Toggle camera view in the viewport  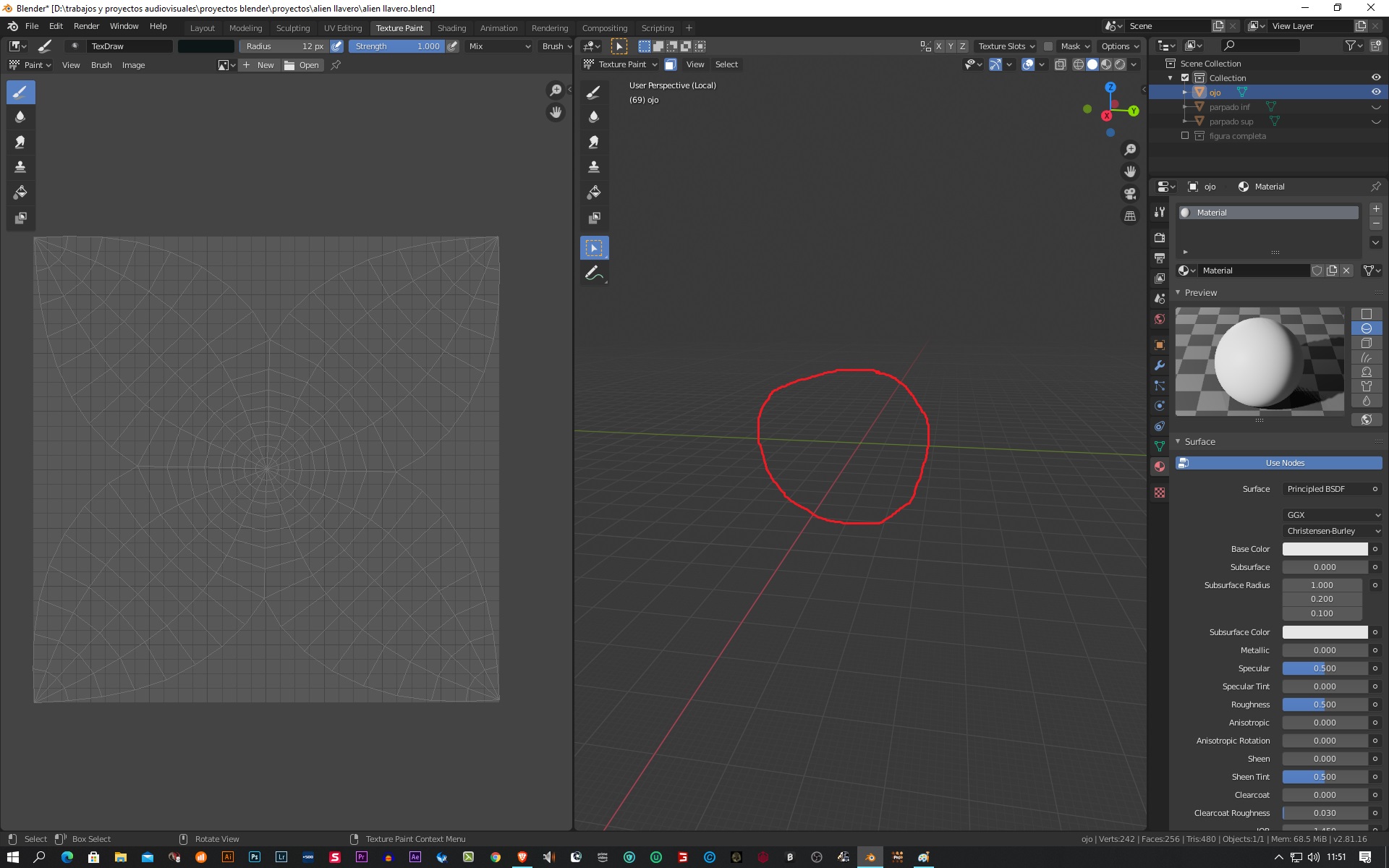coord(1130,194)
